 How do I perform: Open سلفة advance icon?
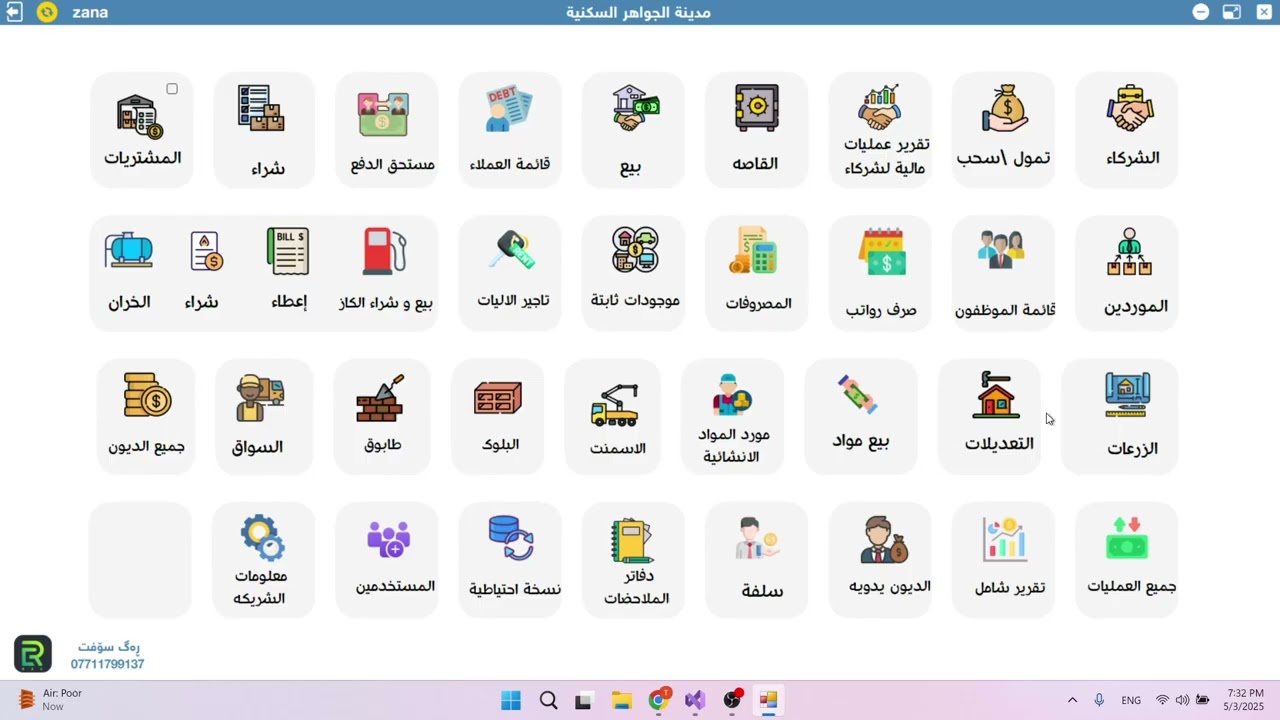tap(757, 538)
